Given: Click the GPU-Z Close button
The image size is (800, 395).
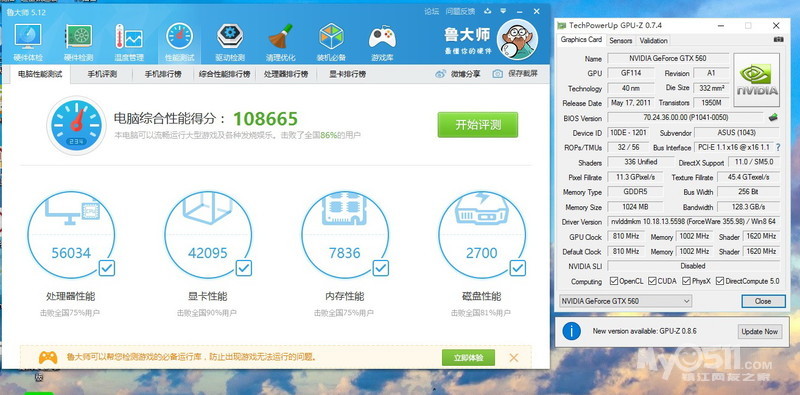Looking at the screenshot, I should (763, 301).
